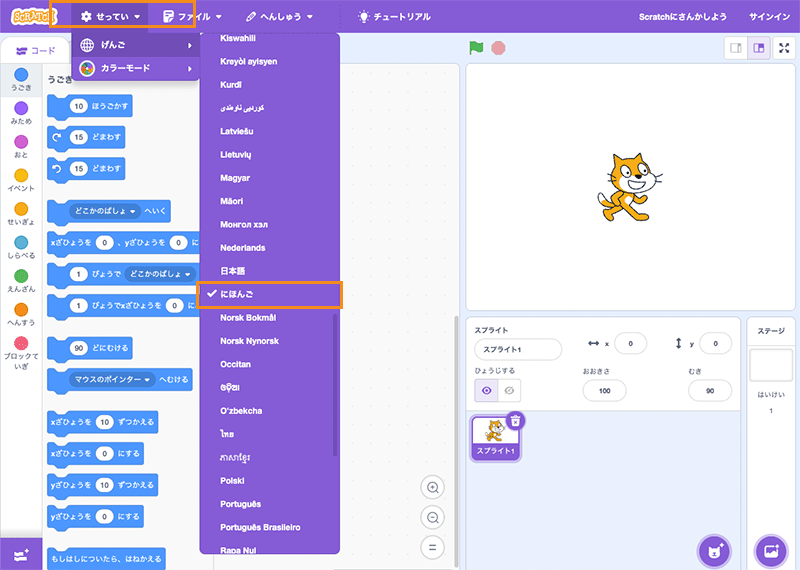Click the サインイン link

[x=769, y=17]
